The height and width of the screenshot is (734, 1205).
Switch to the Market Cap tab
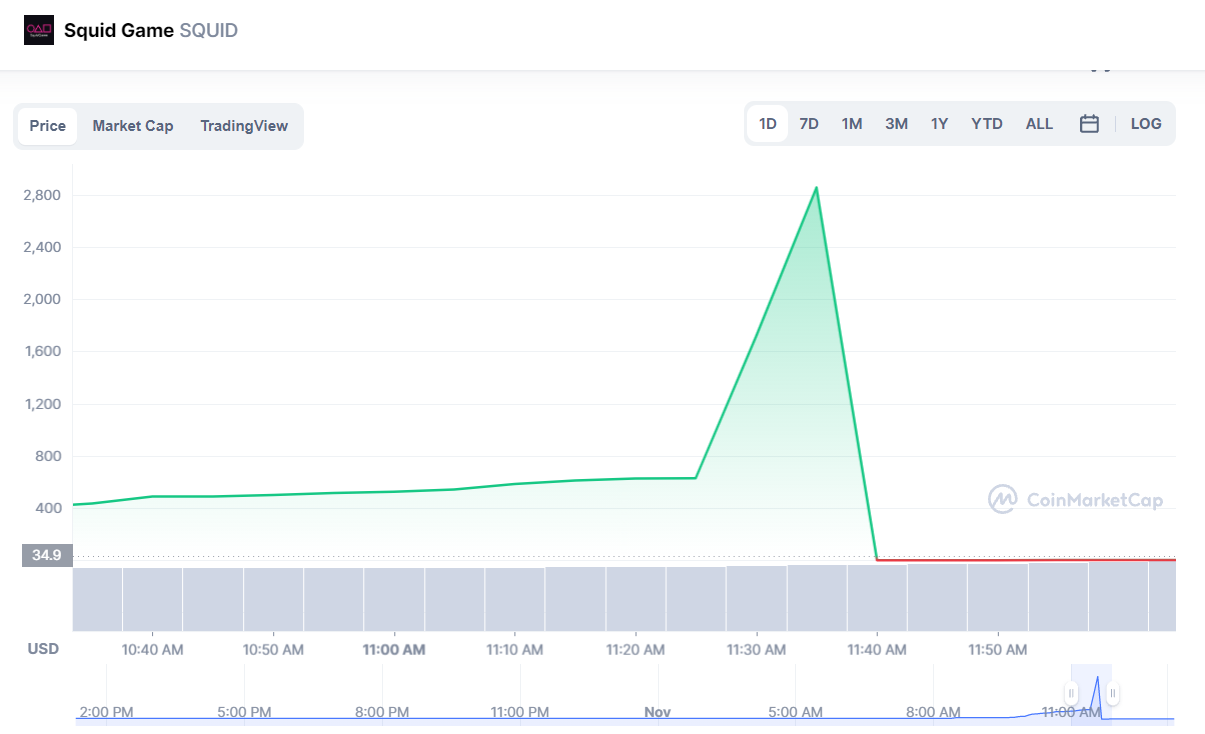pyautogui.click(x=133, y=126)
